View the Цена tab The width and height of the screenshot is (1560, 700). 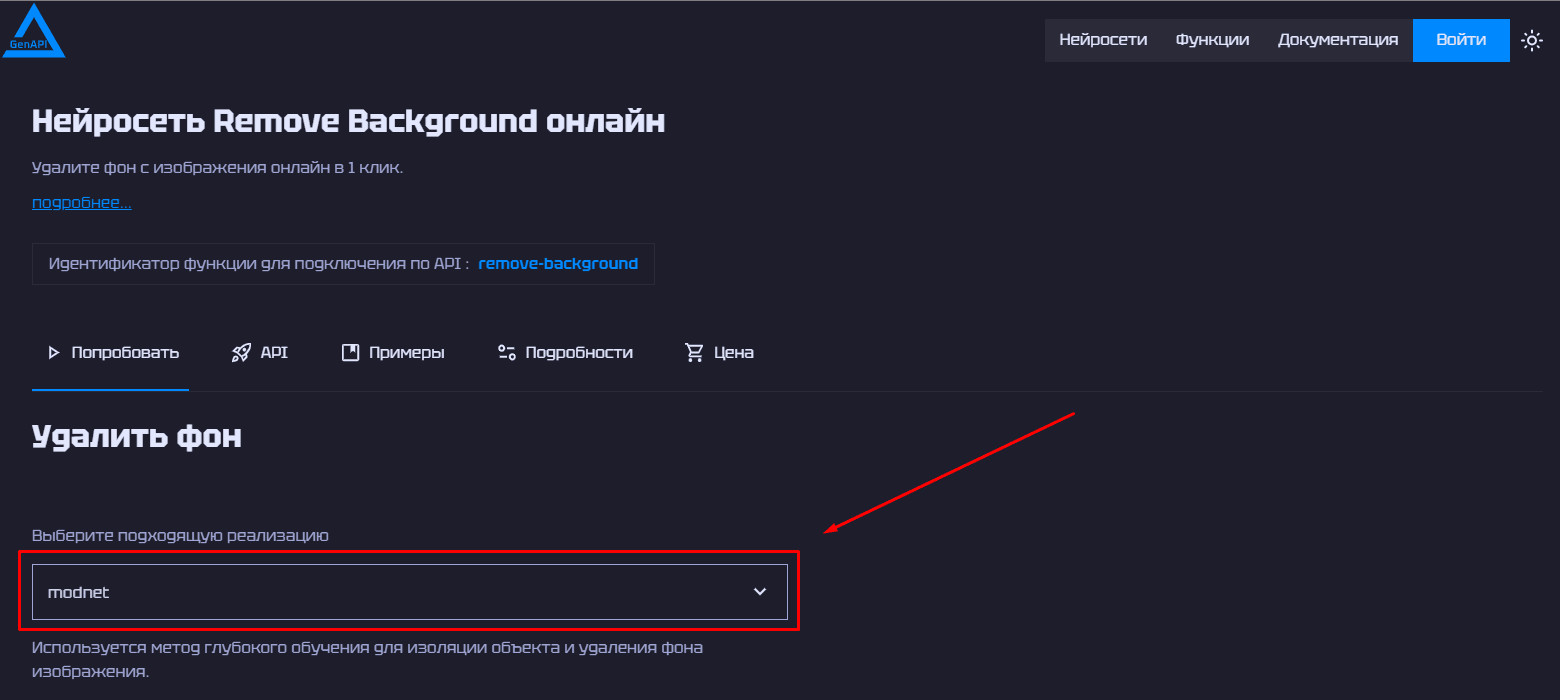(733, 353)
